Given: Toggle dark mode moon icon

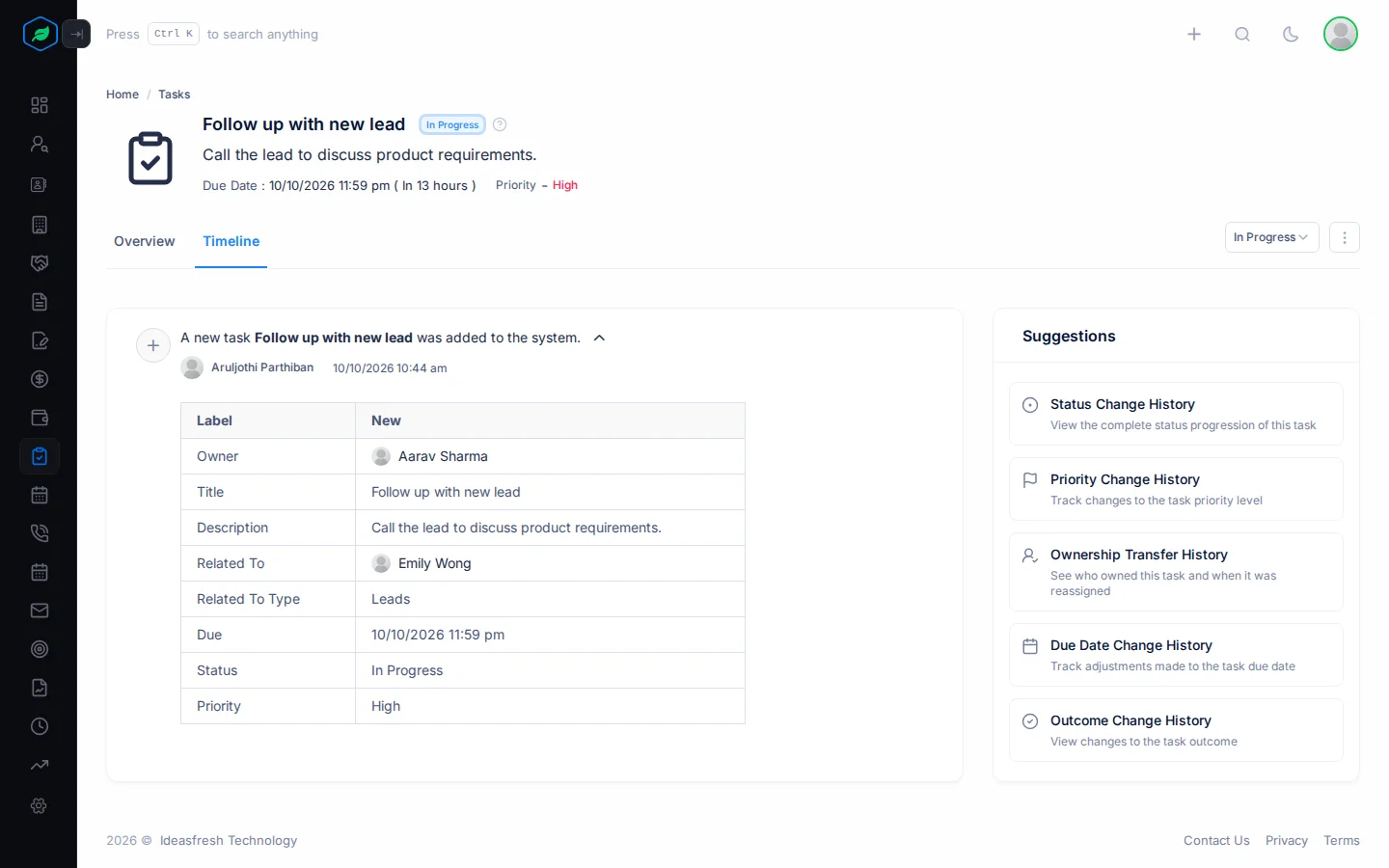Looking at the screenshot, I should [1291, 34].
